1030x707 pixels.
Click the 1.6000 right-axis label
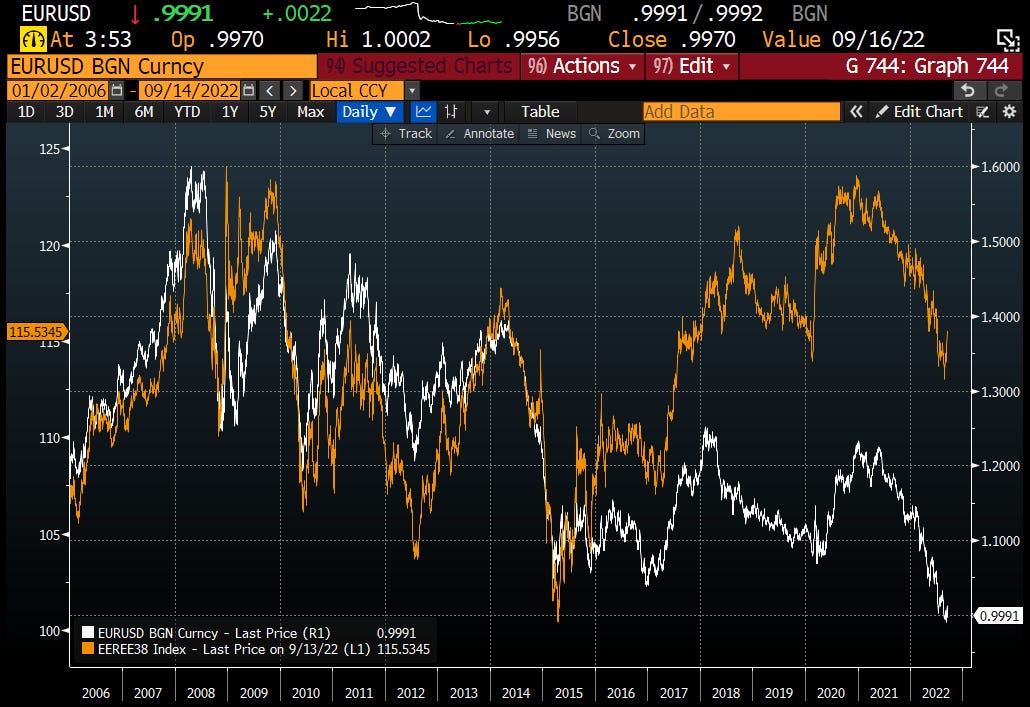point(1000,167)
